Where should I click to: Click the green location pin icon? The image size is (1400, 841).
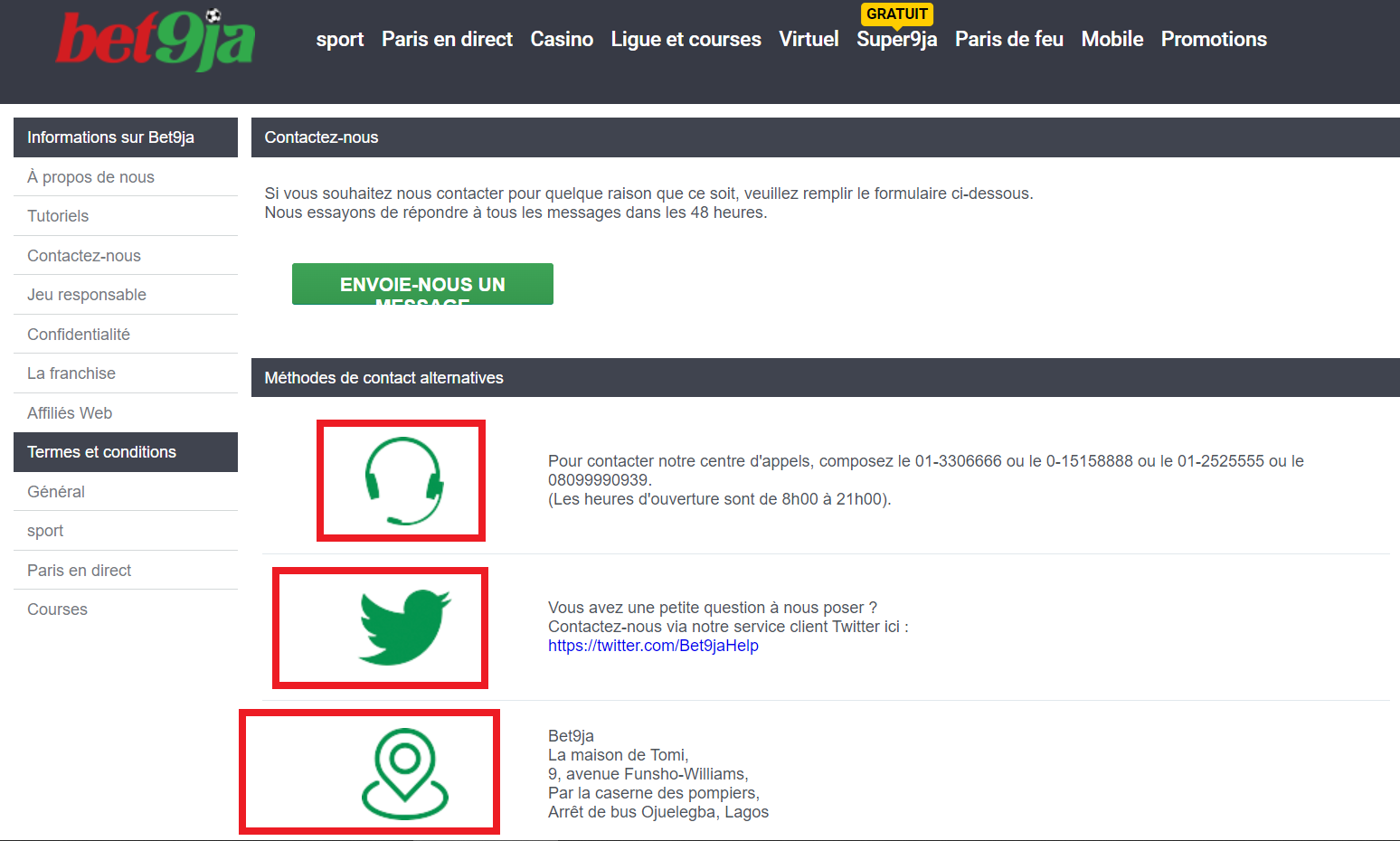(x=405, y=774)
